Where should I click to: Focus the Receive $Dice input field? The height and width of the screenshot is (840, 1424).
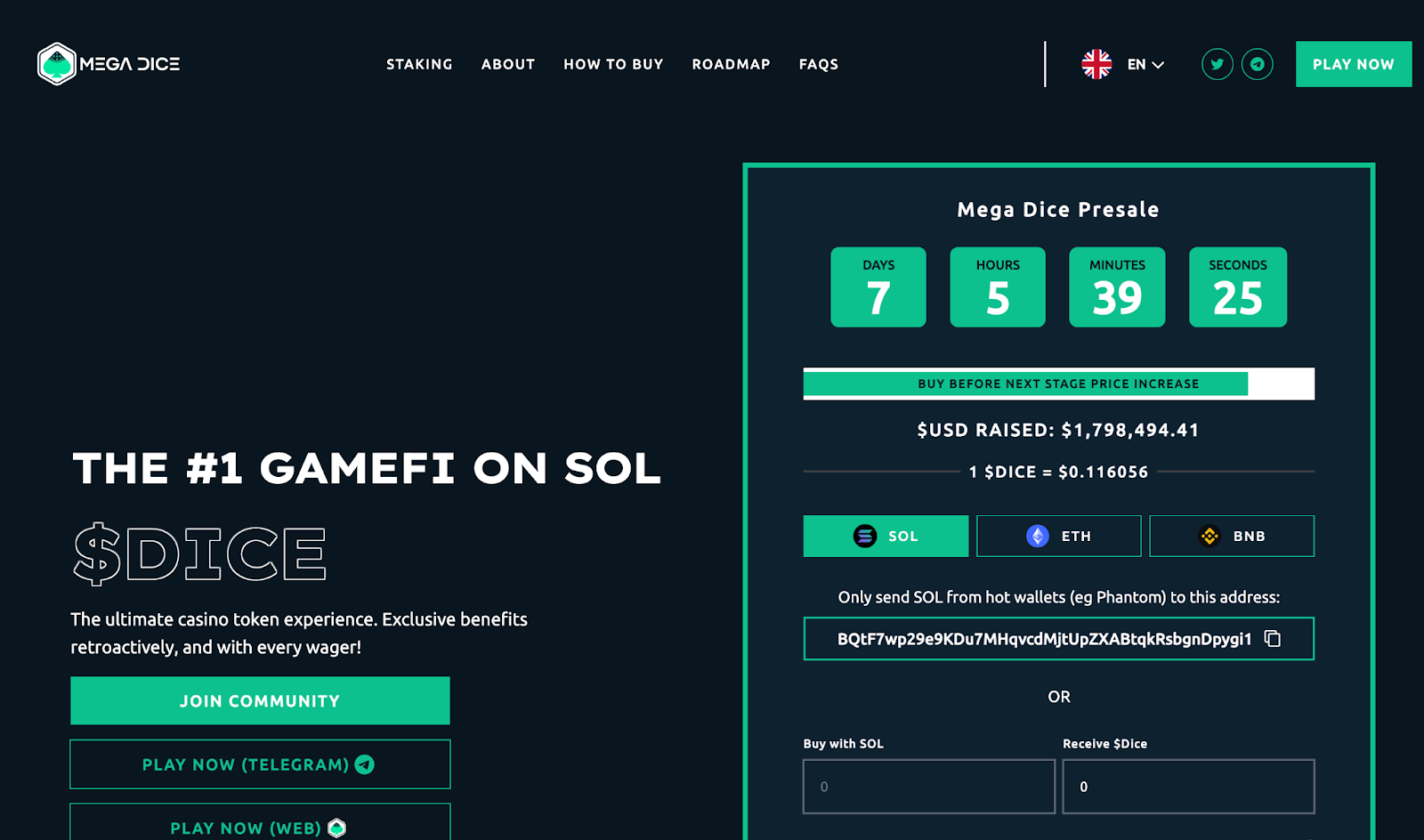tap(1189, 787)
